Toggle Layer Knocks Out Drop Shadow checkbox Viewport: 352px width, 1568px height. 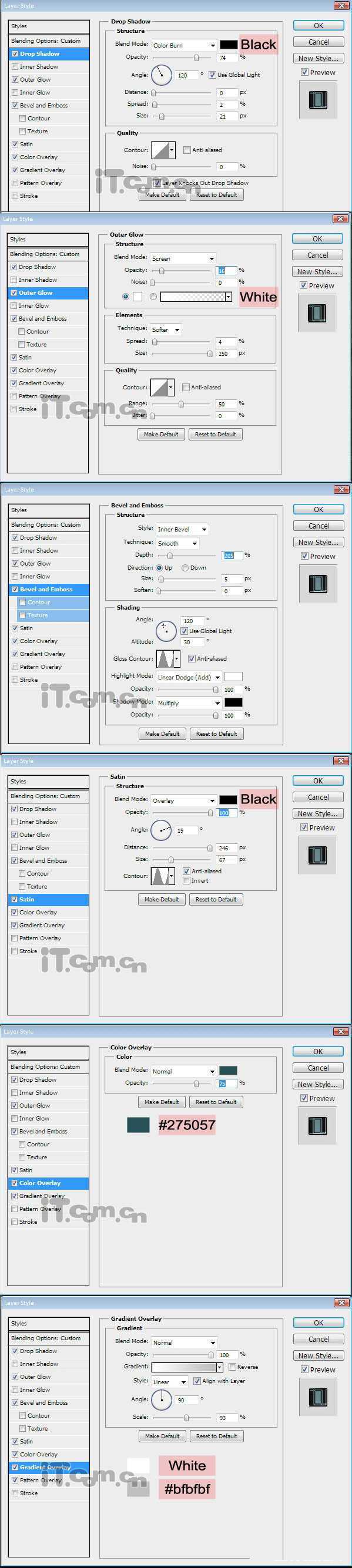click(x=157, y=183)
